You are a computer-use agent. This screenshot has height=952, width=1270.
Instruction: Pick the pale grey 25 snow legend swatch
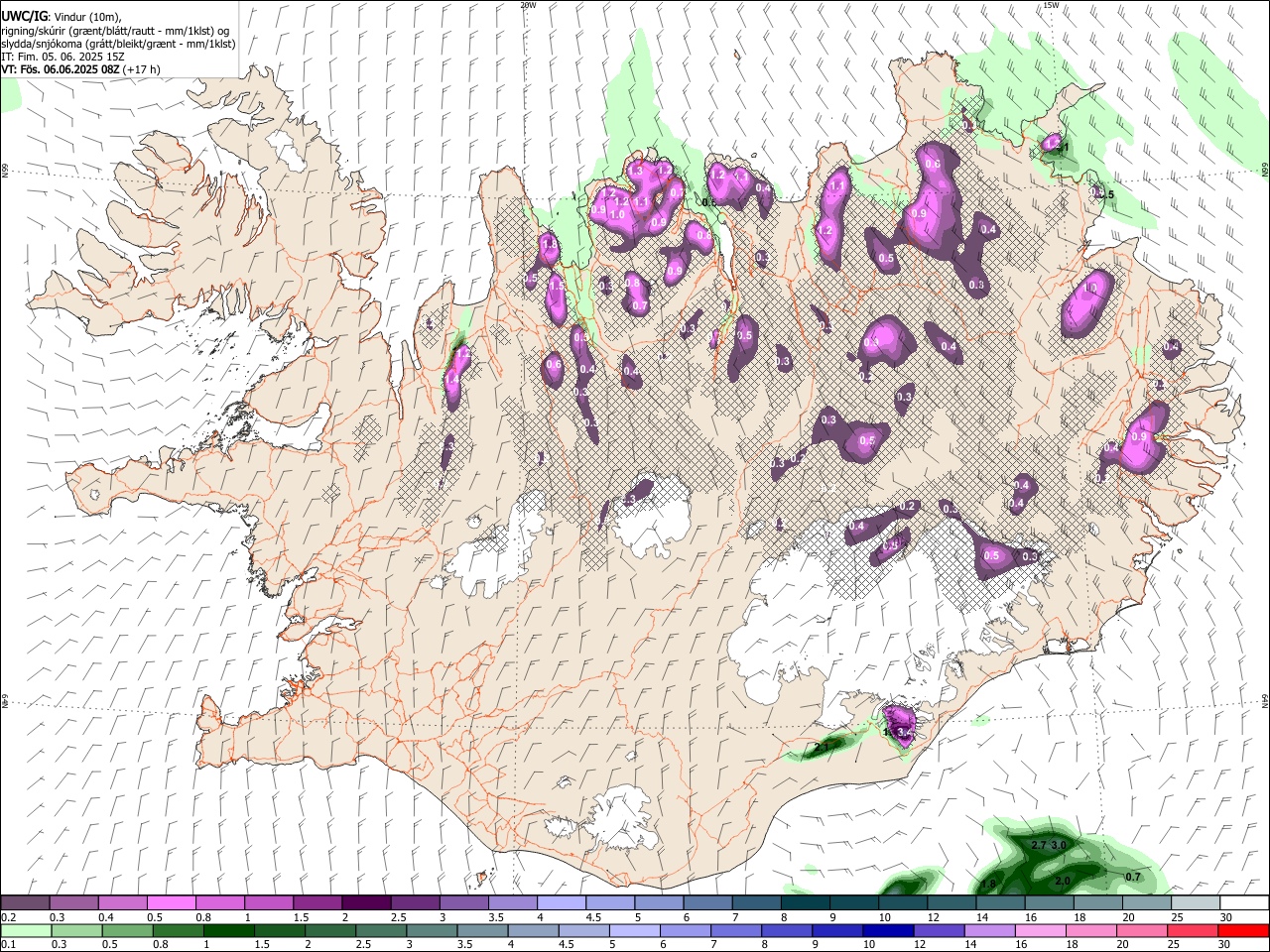1196,902
